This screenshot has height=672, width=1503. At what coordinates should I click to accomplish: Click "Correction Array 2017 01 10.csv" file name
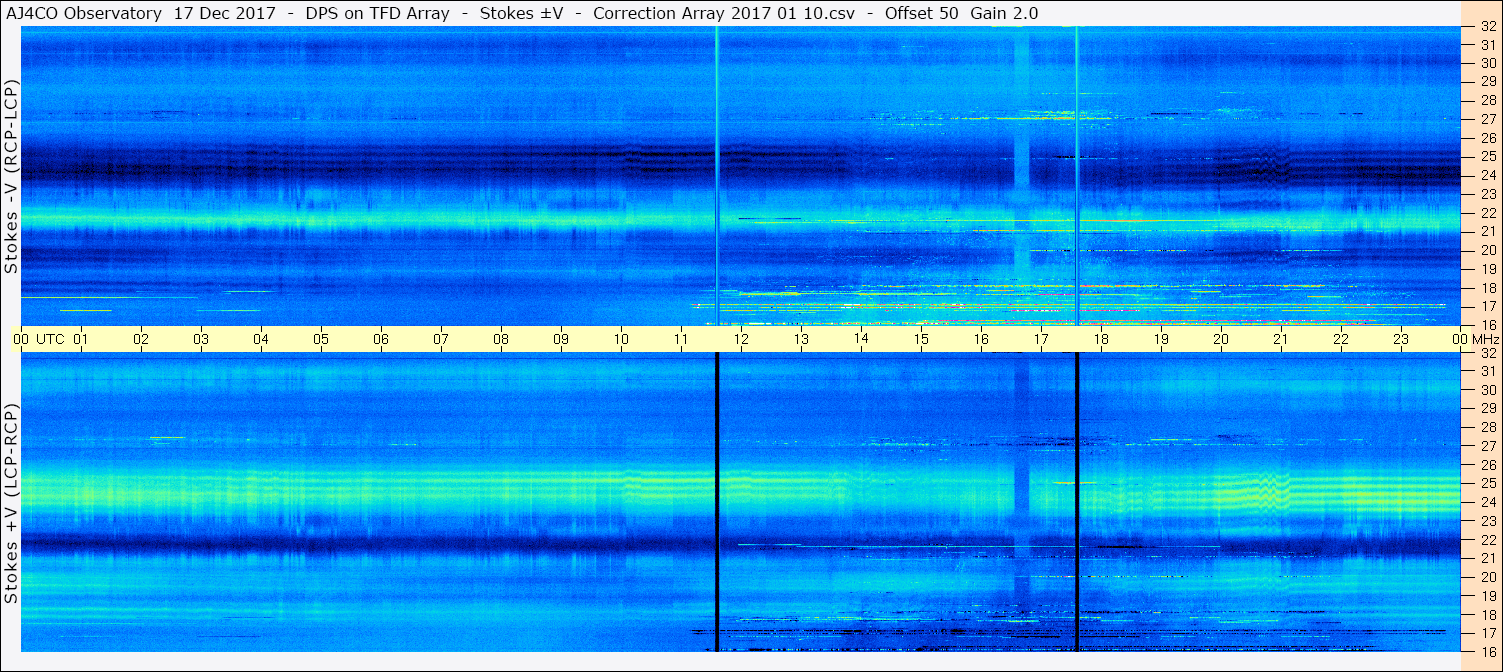[x=726, y=14]
